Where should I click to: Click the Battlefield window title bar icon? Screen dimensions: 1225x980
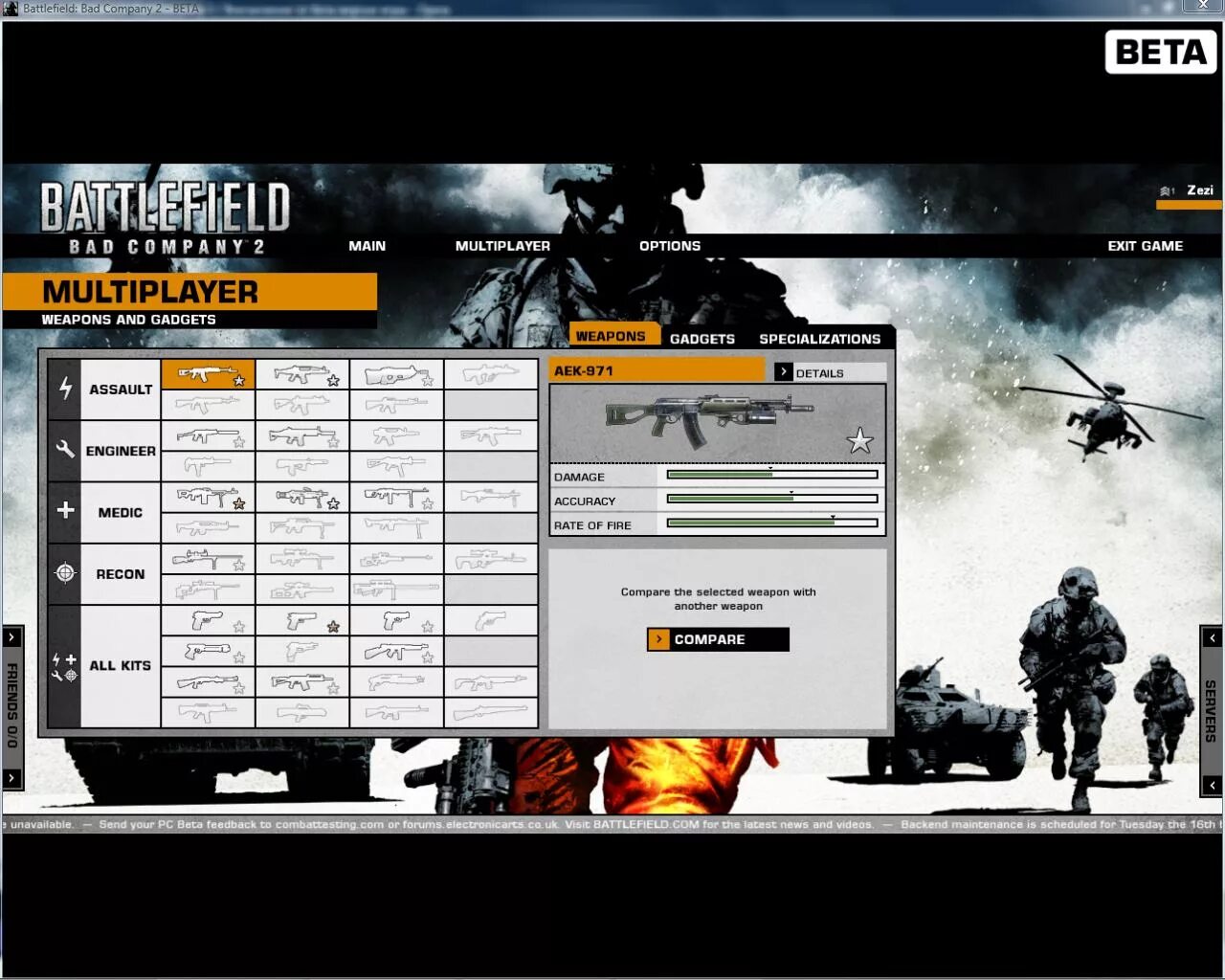[11, 9]
